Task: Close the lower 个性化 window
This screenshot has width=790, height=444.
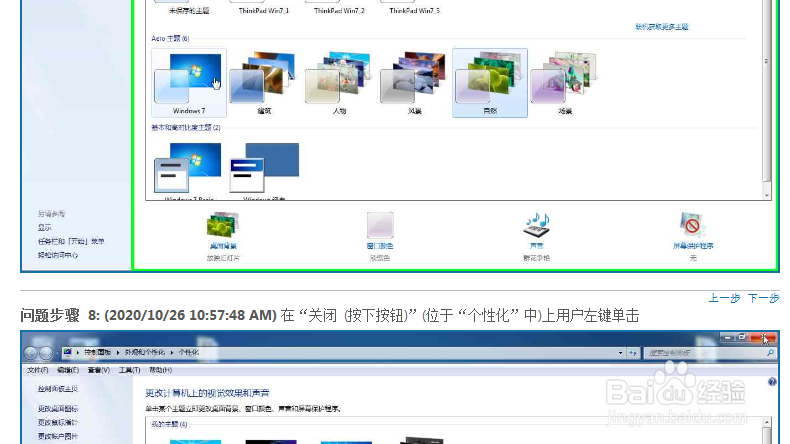Action: coord(763,337)
